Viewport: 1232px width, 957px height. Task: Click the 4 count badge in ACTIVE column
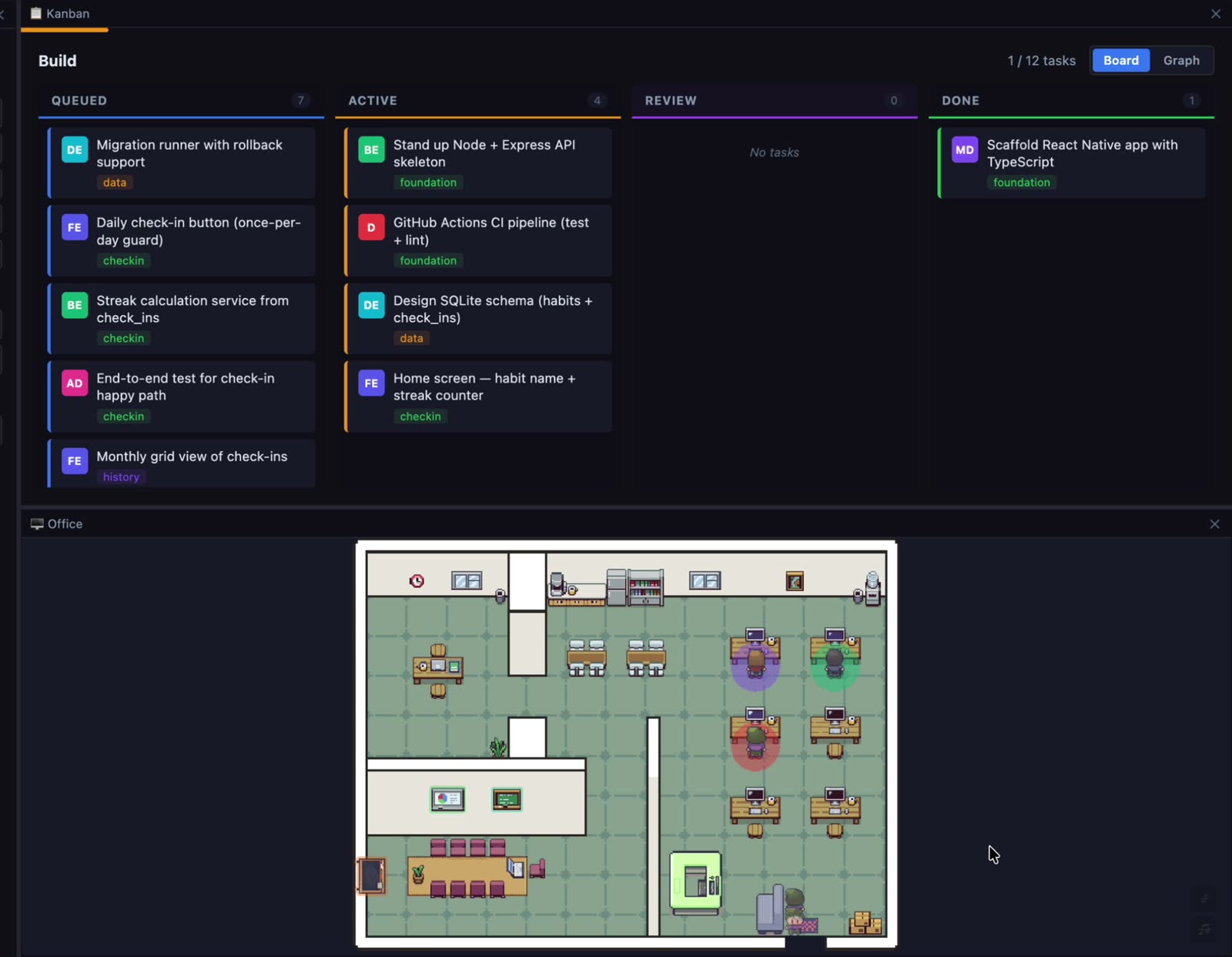pos(598,100)
